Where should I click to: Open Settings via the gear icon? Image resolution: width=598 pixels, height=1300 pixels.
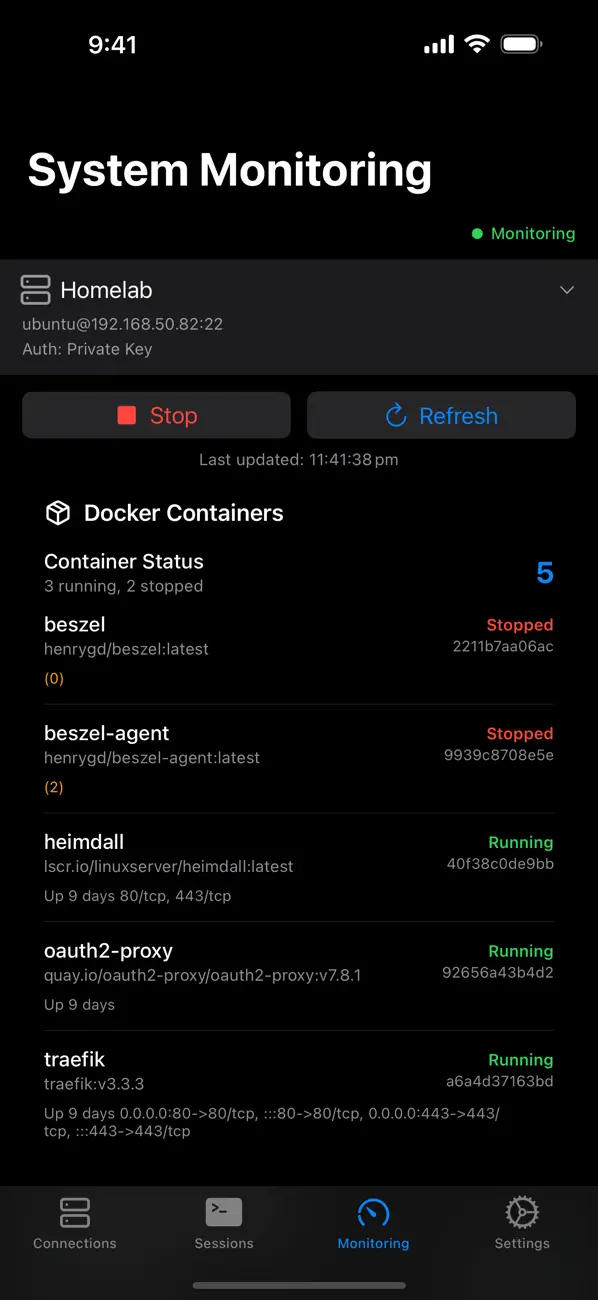[x=522, y=1212]
